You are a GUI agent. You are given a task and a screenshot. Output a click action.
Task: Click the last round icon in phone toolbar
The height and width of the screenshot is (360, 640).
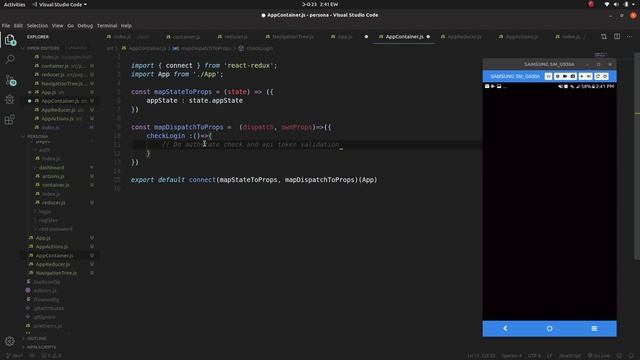(605, 76)
